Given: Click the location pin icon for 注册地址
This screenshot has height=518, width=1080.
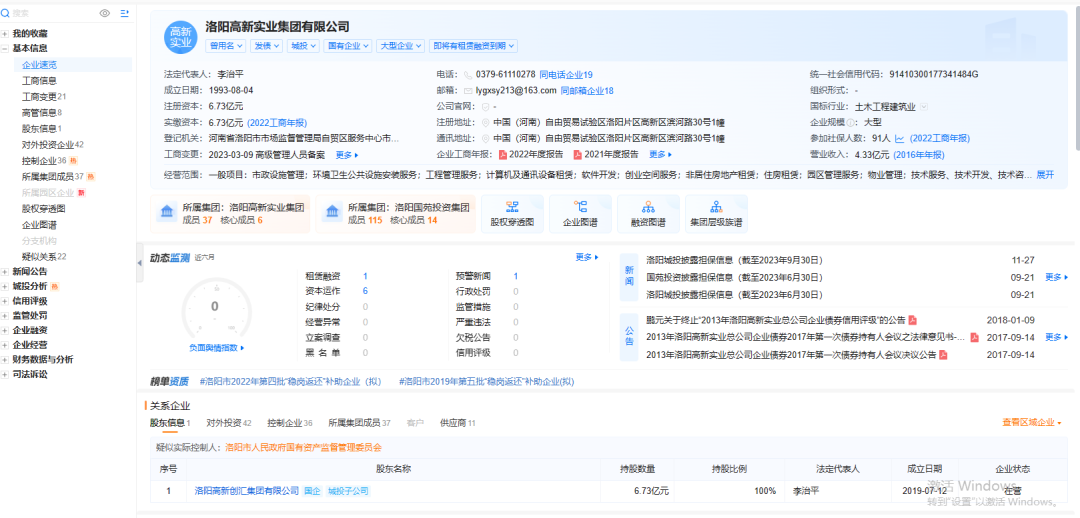Looking at the screenshot, I should click(x=486, y=123).
